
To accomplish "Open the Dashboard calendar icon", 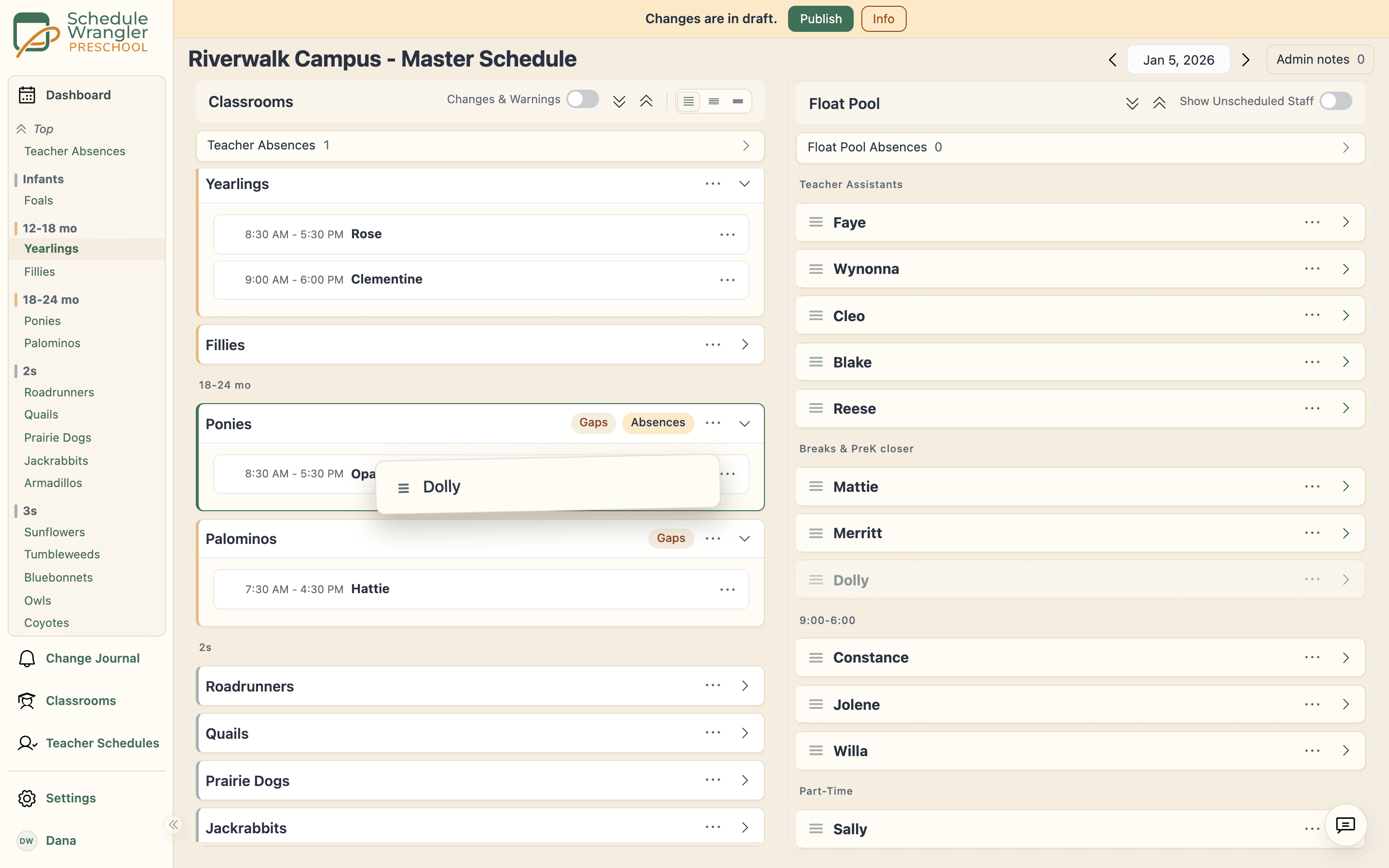I will point(27,95).
